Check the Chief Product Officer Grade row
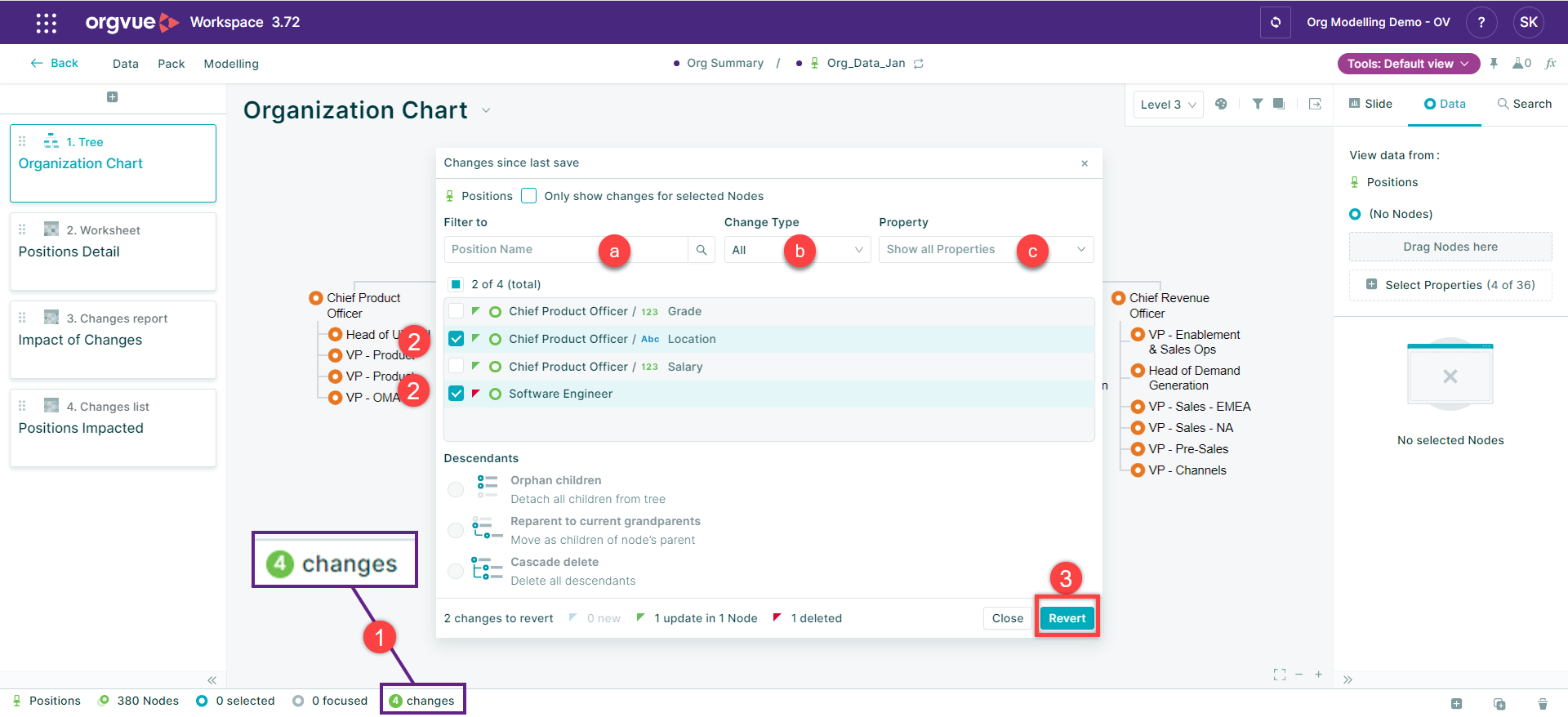 point(457,311)
